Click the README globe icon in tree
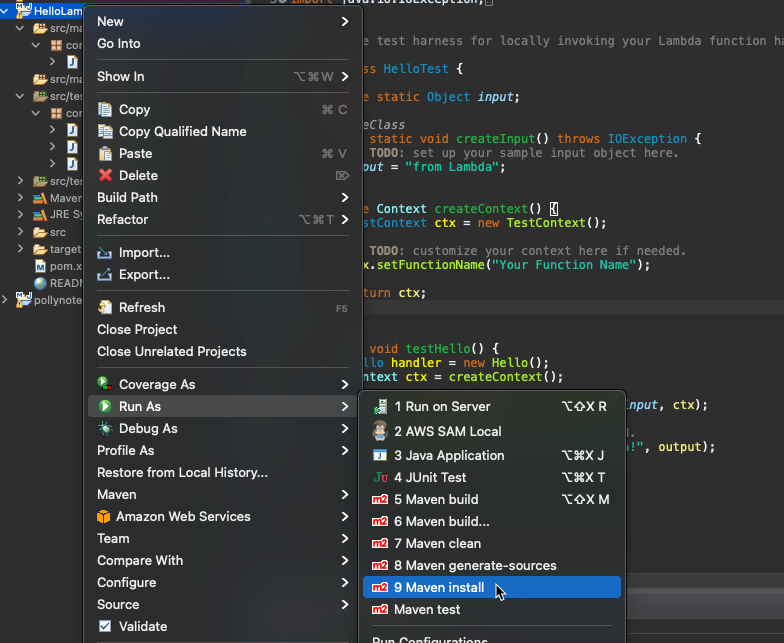The width and height of the screenshot is (784, 643). pos(40,283)
